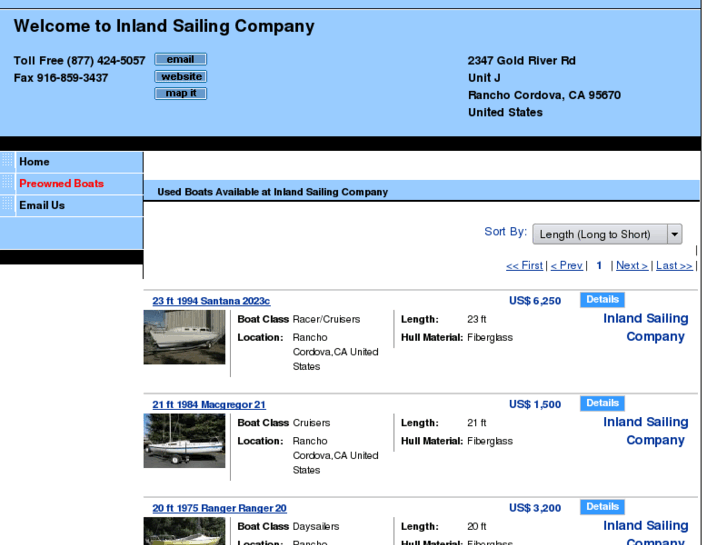Click the Santana 2023c boat thumbnail
Image resolution: width=727 pixels, height=545 pixels.
tap(184, 337)
